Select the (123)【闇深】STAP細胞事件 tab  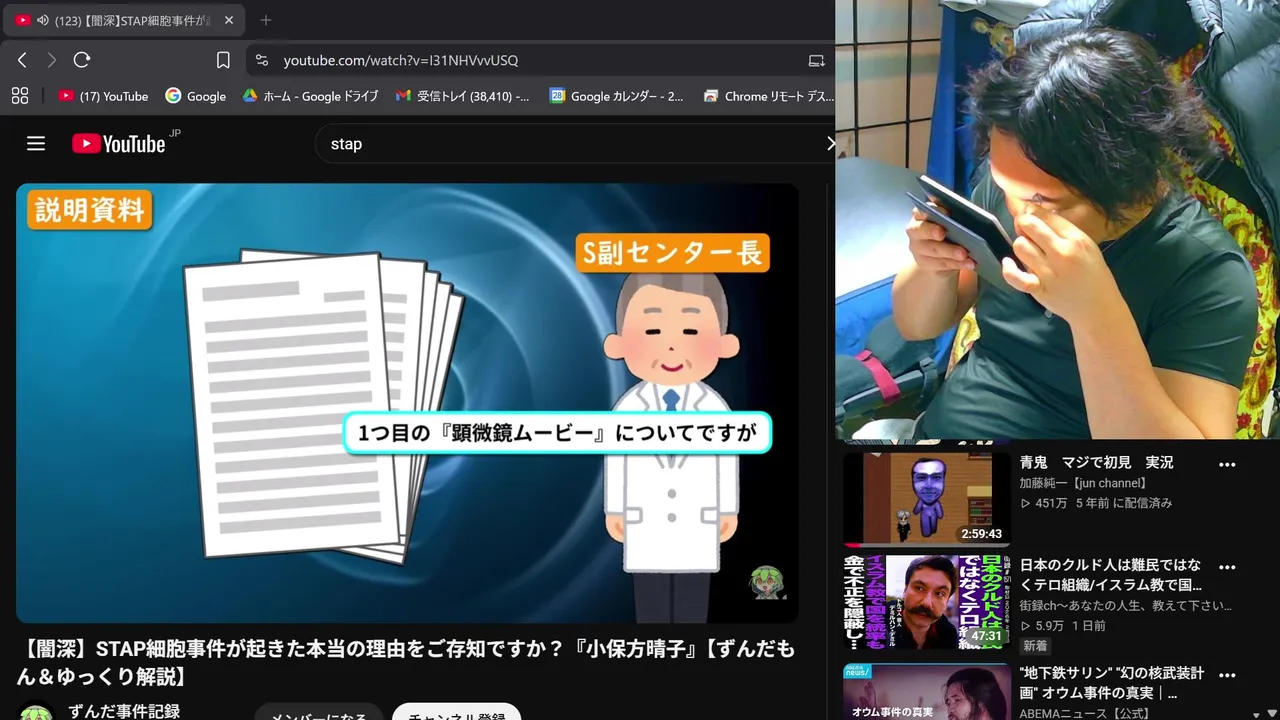point(124,20)
